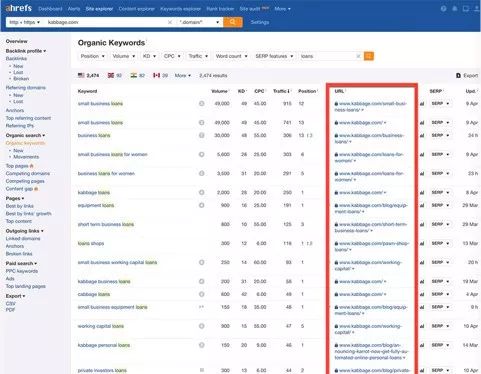
Task: Click CSV under Export in sidebar
Action: tap(11, 304)
